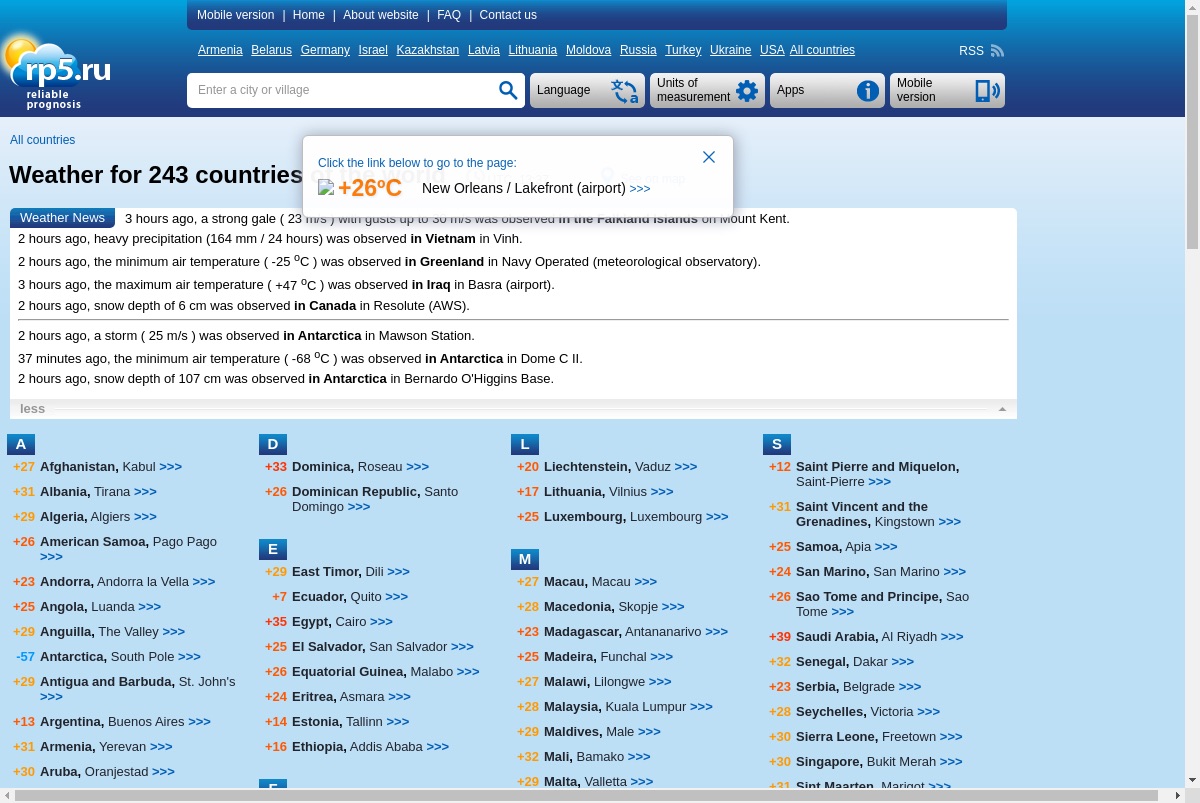Open Estonia, Tallinn forecast arrows
The height and width of the screenshot is (803, 1200).
pos(397,722)
